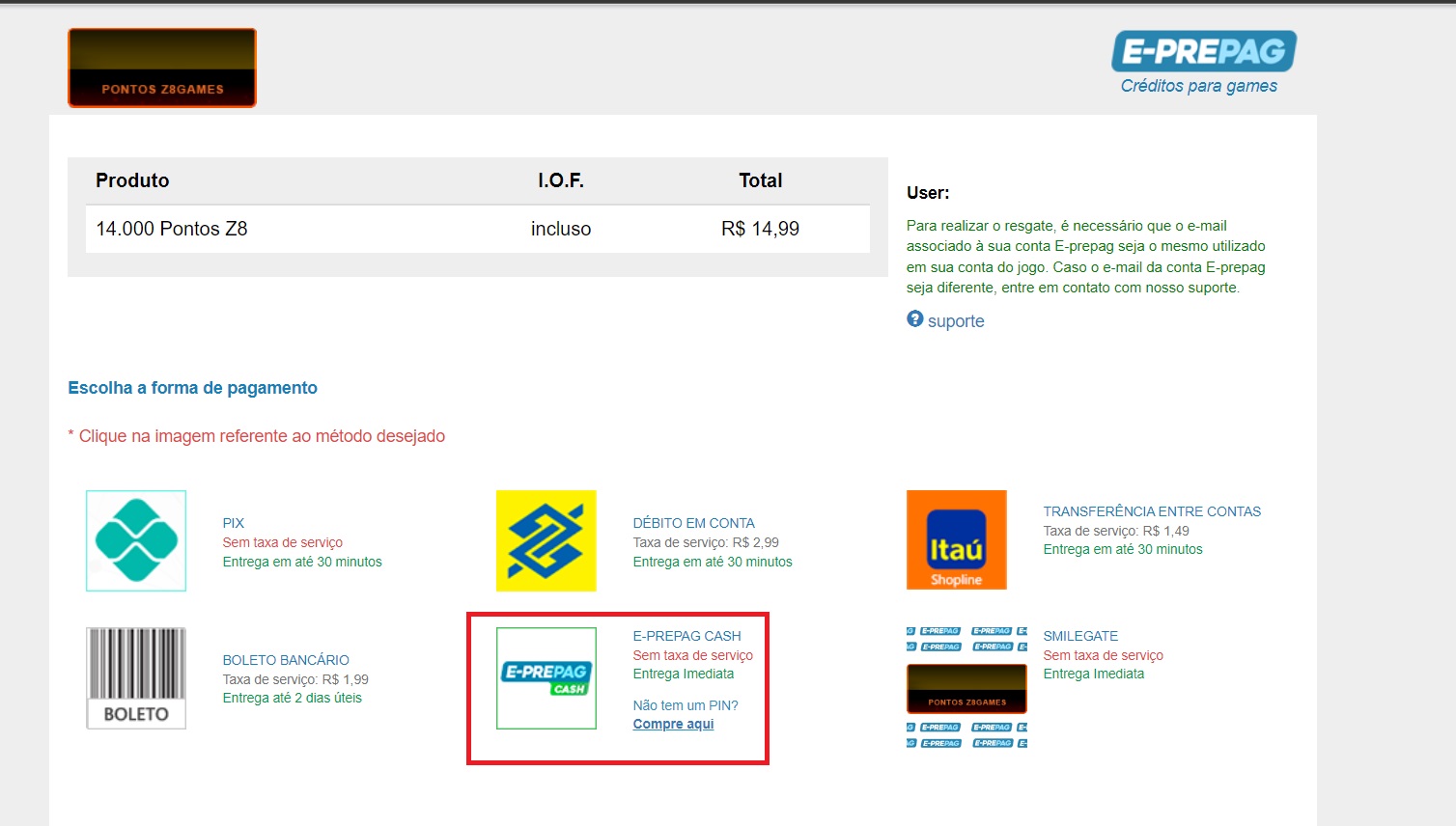
Task: Click the suporte question mark icon
Action: point(915,319)
